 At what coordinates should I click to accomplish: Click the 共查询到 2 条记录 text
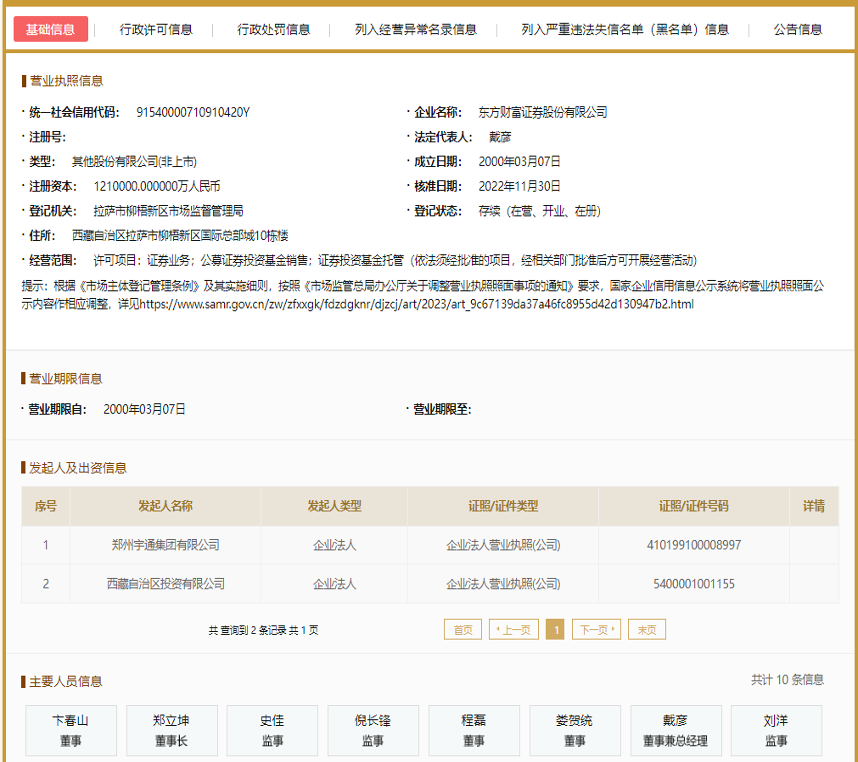247,630
